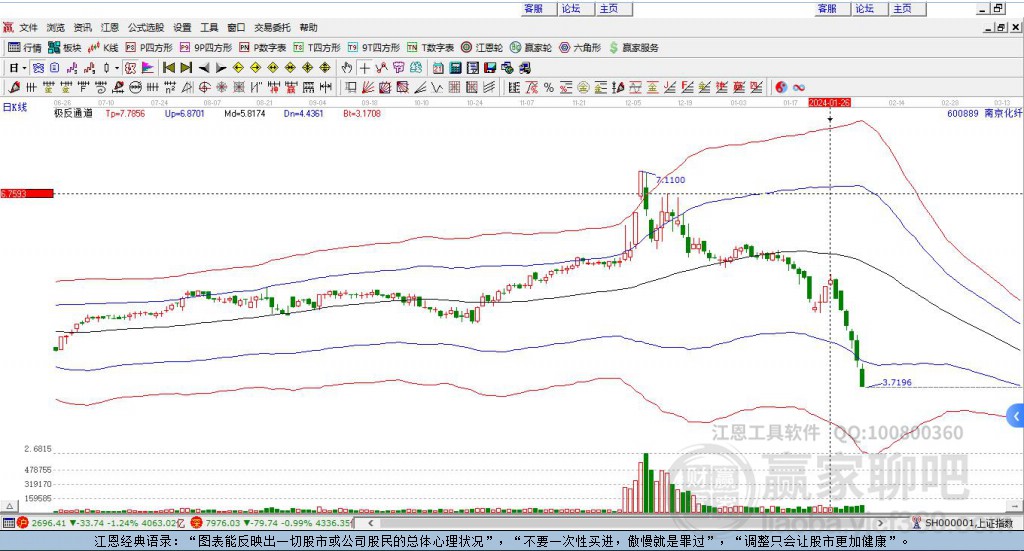This screenshot has height=551, width=1024.
Task: Step right black arrow icon
Action: [x=221, y=68]
